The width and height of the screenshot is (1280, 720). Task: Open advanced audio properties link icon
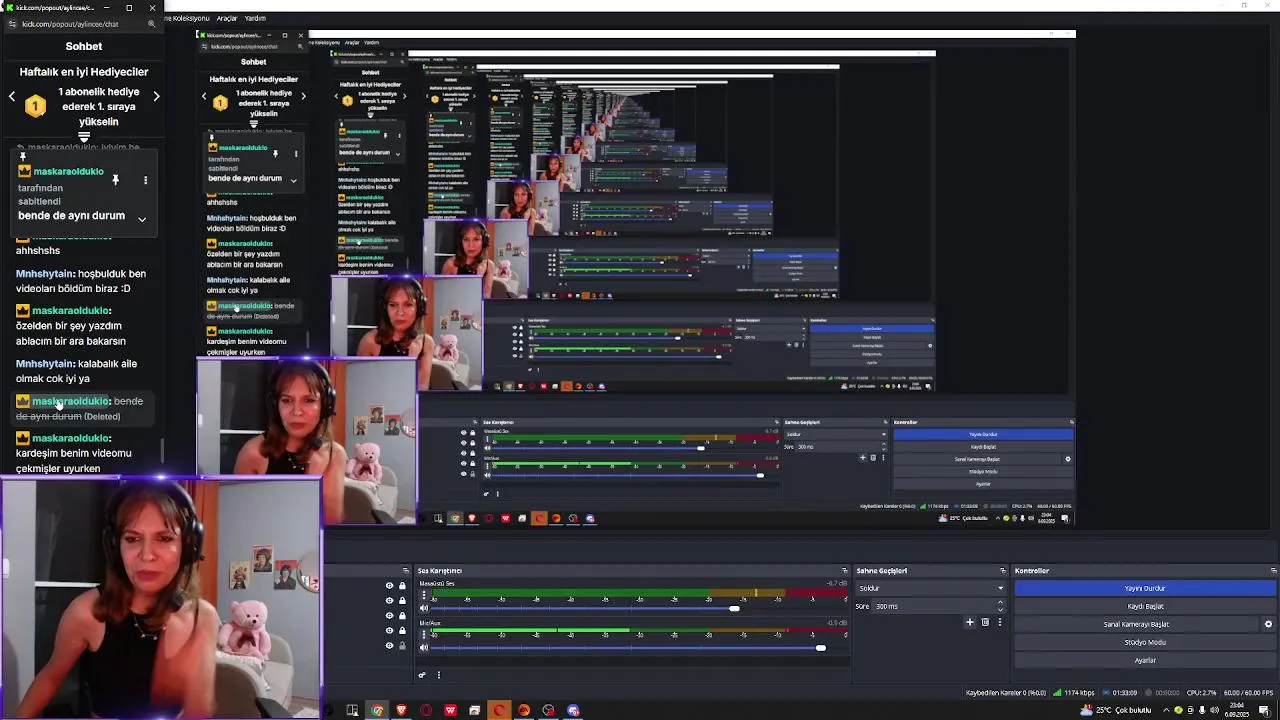tap(422, 675)
